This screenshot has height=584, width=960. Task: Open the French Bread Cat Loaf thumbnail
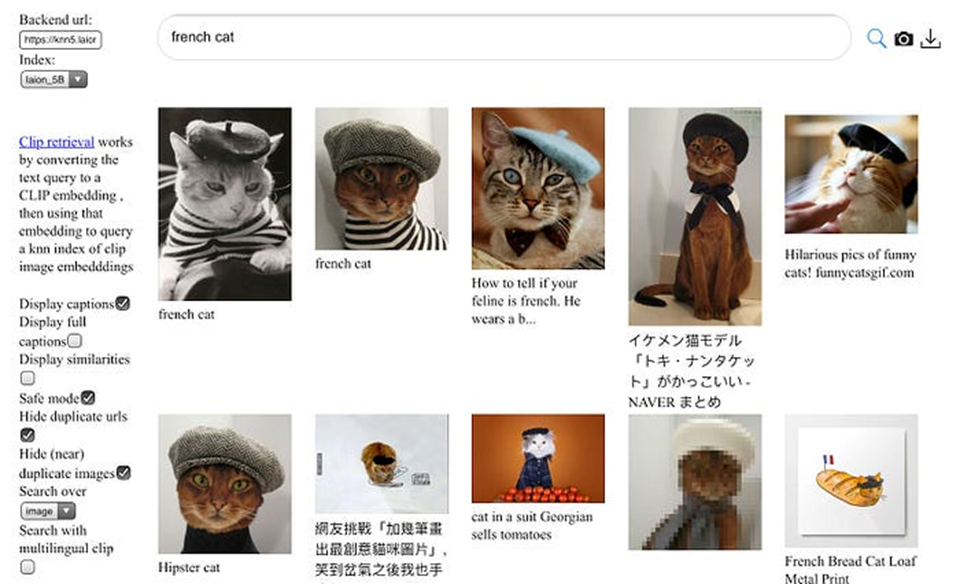(x=851, y=481)
